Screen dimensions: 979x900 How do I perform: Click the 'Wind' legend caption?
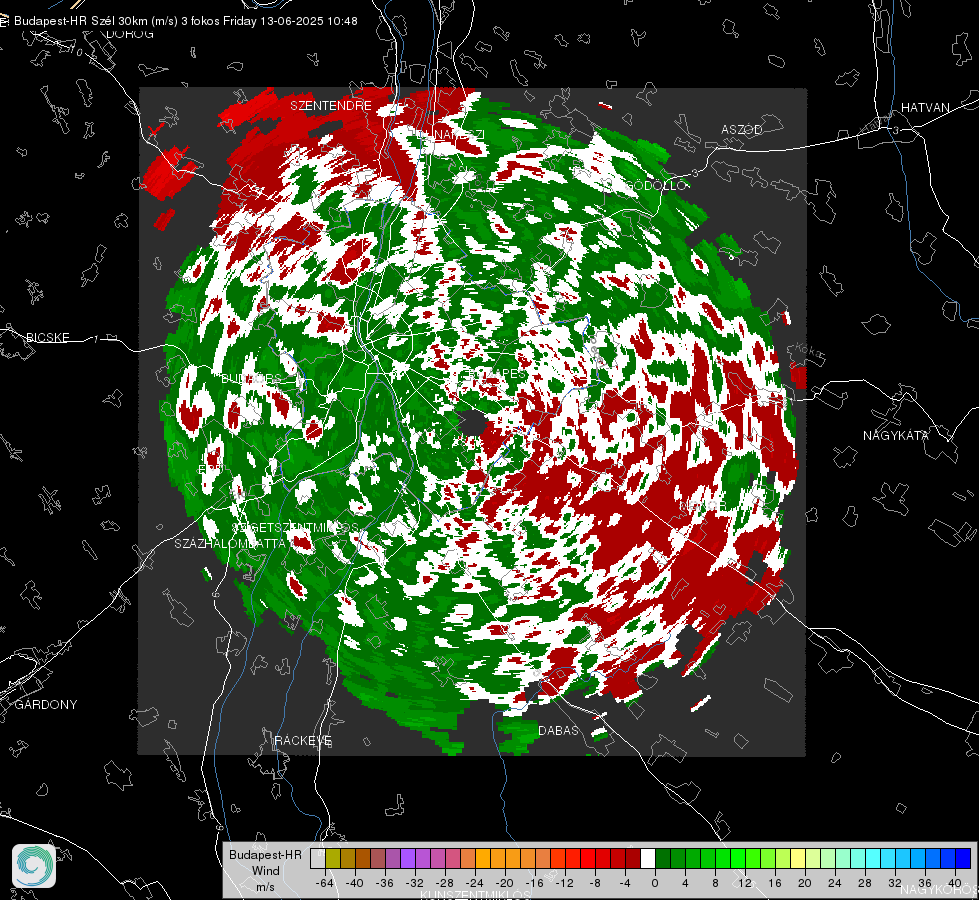click(265, 871)
